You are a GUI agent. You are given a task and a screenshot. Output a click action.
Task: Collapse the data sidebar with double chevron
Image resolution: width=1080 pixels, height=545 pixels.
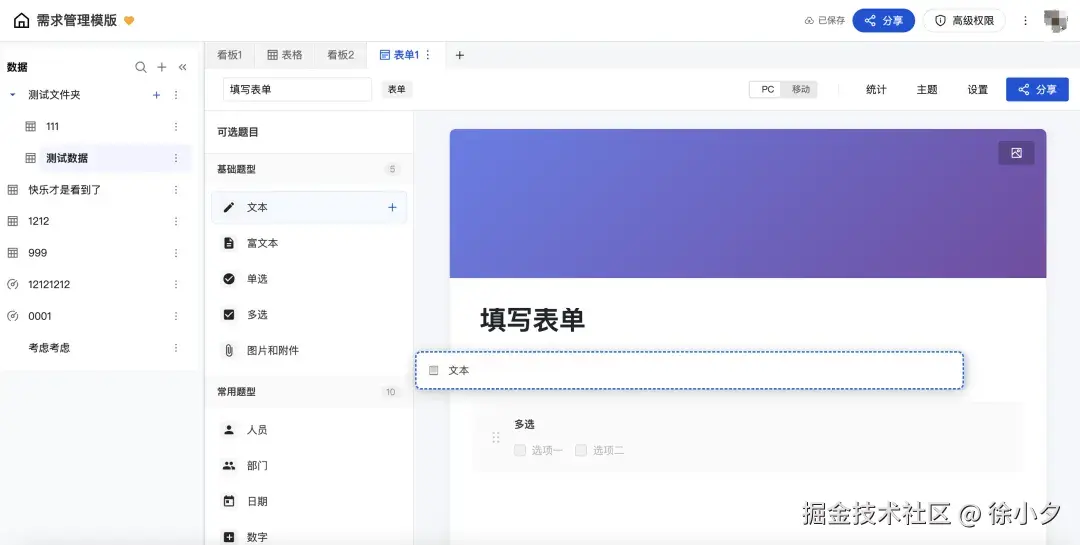[x=183, y=67]
